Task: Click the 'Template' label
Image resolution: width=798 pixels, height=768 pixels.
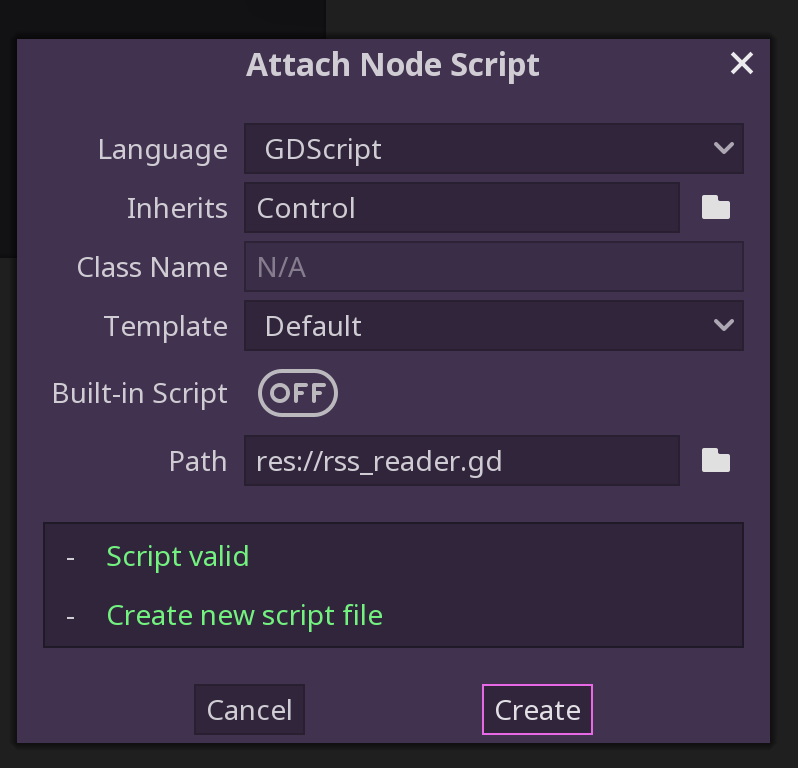Action: pyautogui.click(x=166, y=326)
